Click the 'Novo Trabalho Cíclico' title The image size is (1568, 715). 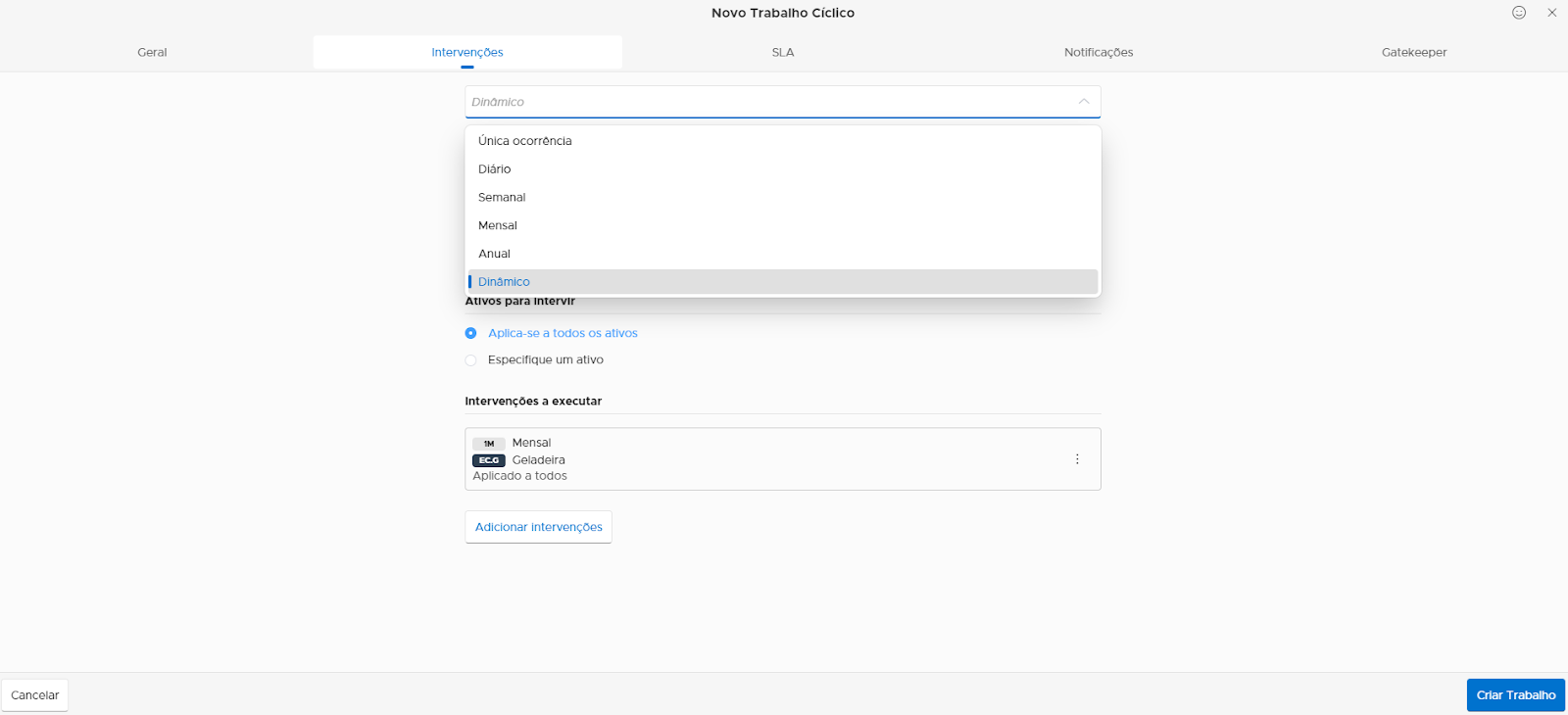click(783, 13)
